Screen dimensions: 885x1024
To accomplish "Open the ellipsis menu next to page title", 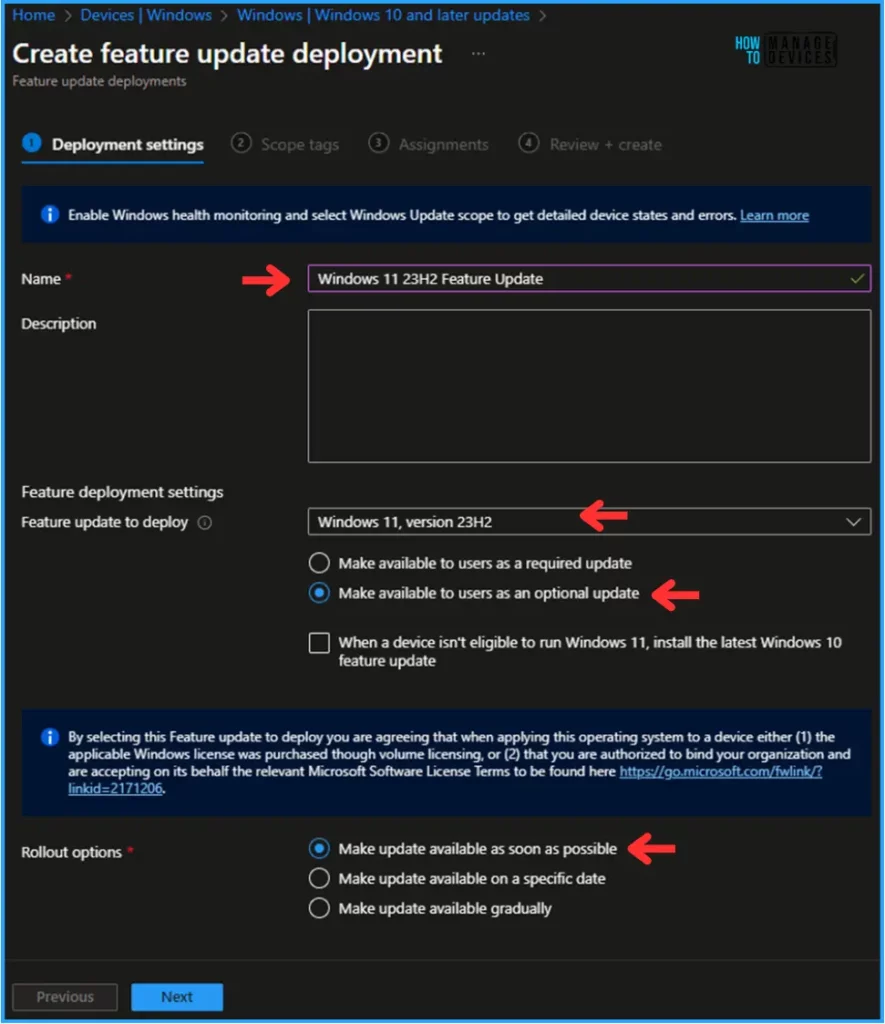I will [x=478, y=54].
